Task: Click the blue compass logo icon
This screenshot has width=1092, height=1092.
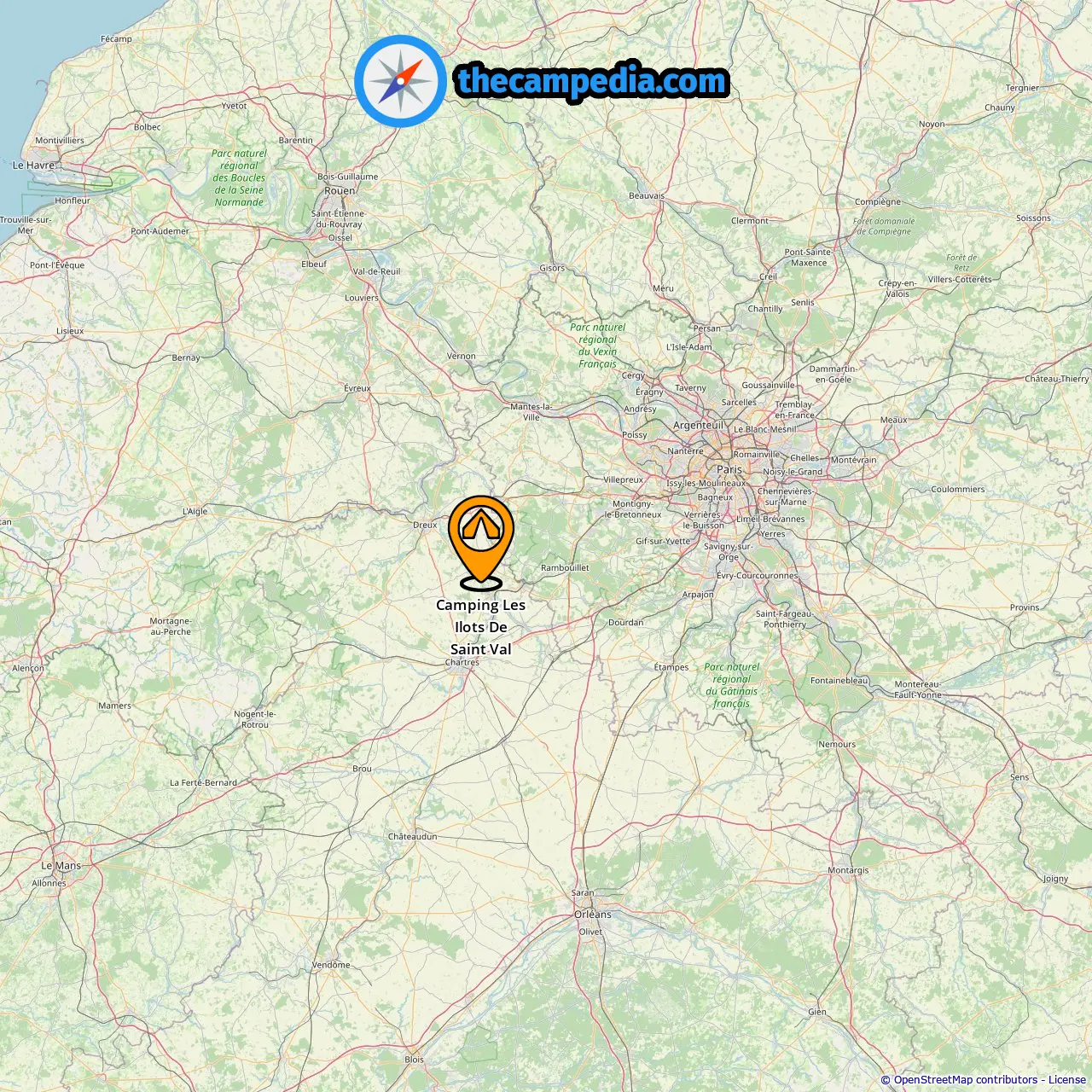Action: [x=400, y=81]
